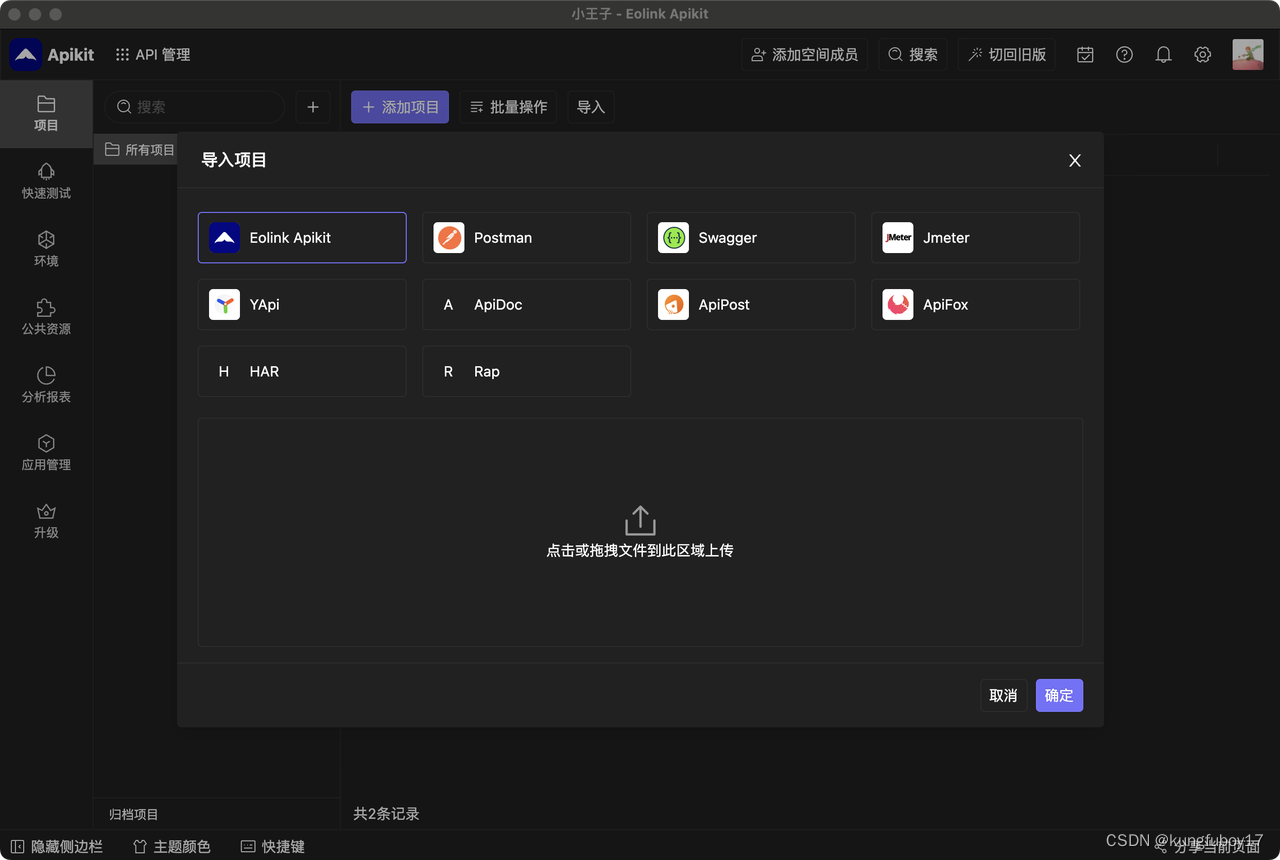Open 升级 in the sidebar
This screenshot has width=1280, height=860.
pos(46,522)
